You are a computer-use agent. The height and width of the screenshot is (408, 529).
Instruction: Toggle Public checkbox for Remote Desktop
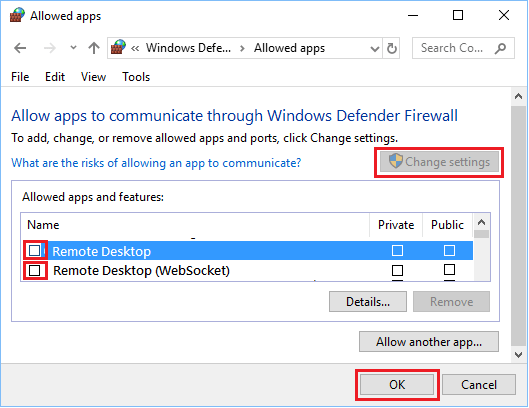pyautogui.click(x=449, y=250)
